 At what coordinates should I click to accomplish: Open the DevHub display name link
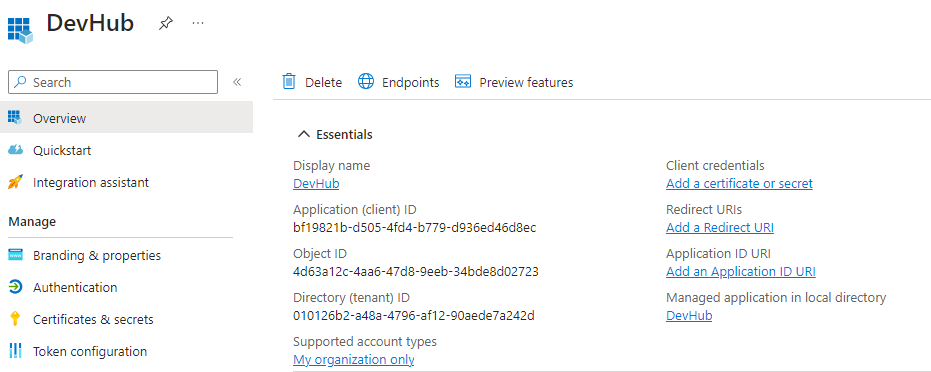point(316,184)
